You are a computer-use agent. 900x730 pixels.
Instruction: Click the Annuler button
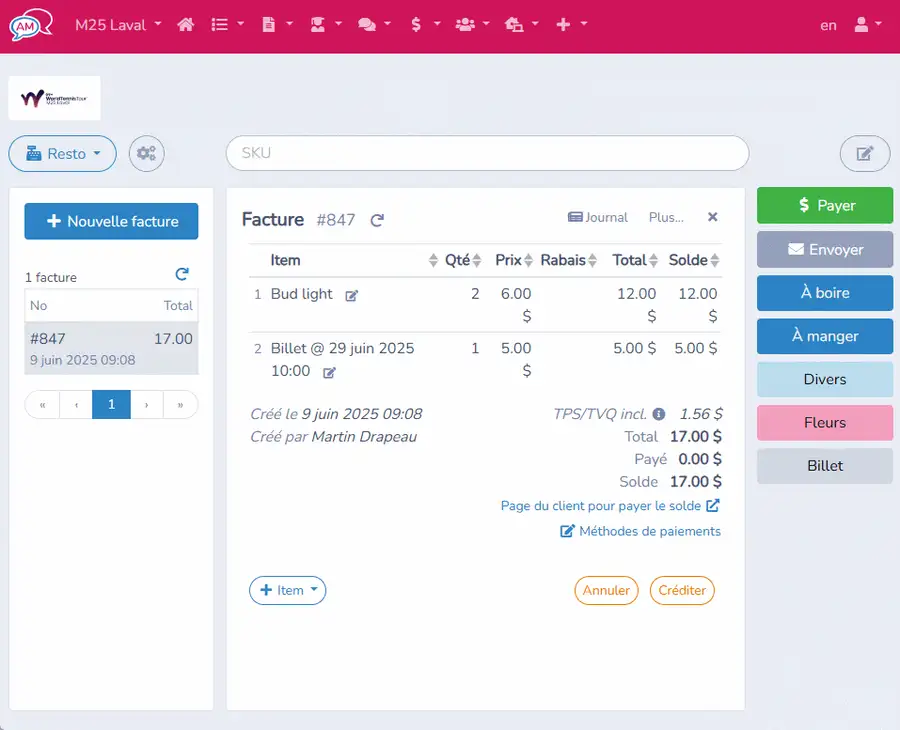tap(606, 590)
